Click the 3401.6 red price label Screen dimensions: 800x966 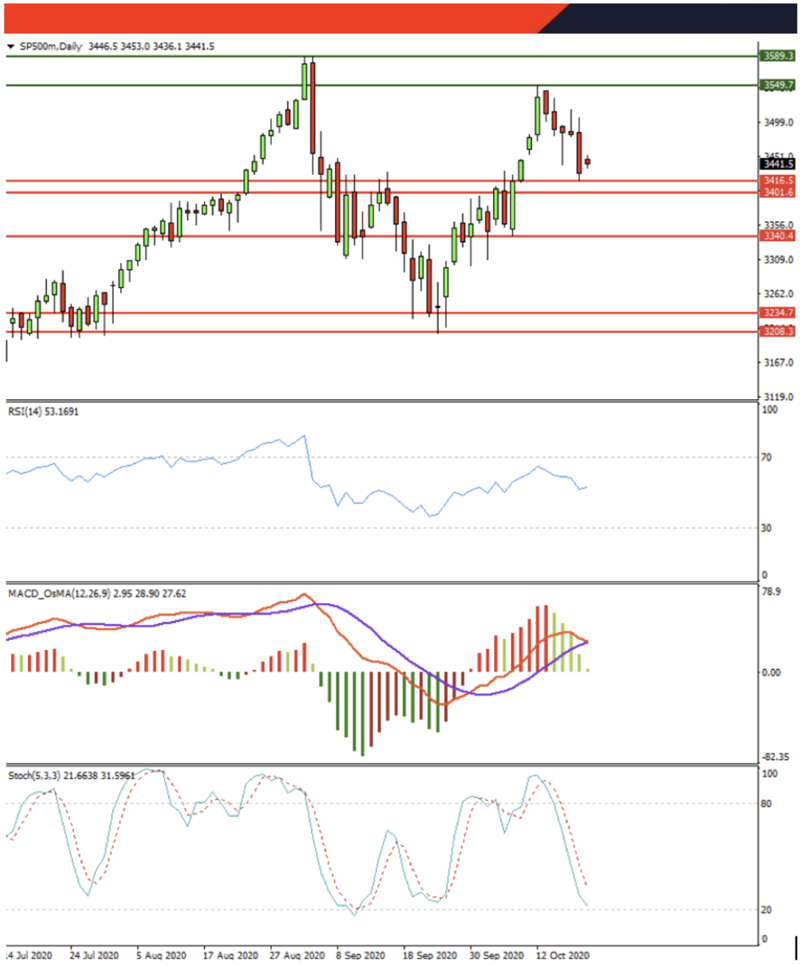(x=777, y=192)
